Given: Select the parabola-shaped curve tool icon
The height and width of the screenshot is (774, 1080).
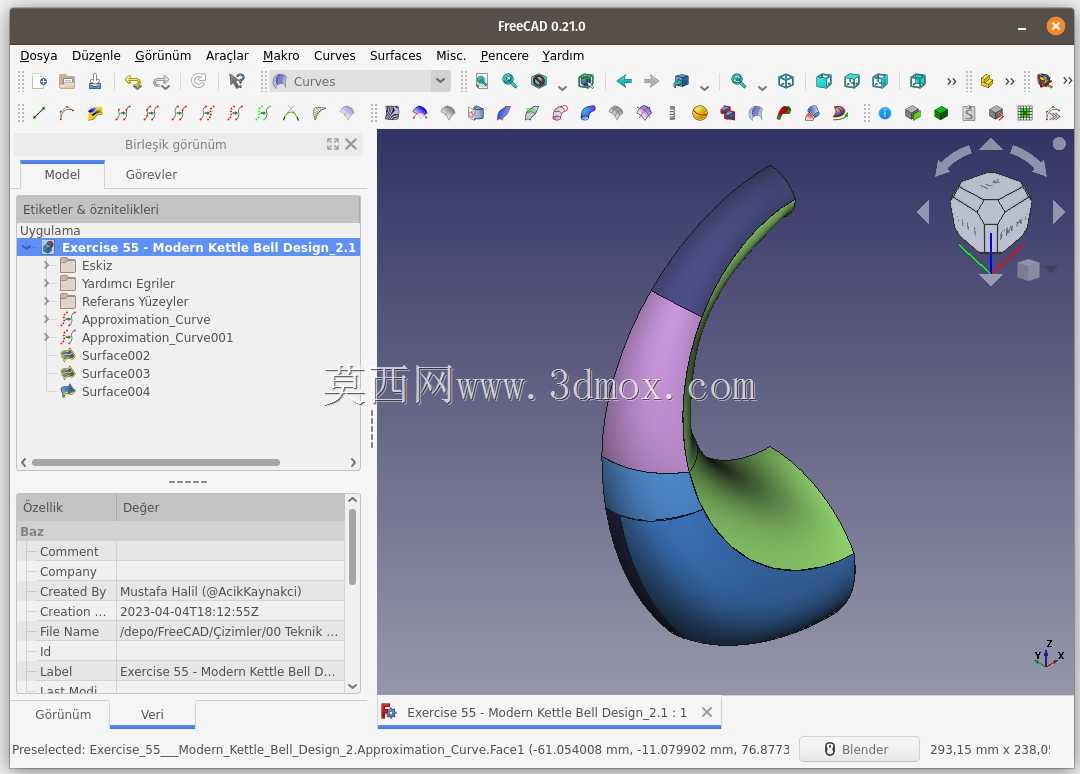Looking at the screenshot, I should (291, 113).
